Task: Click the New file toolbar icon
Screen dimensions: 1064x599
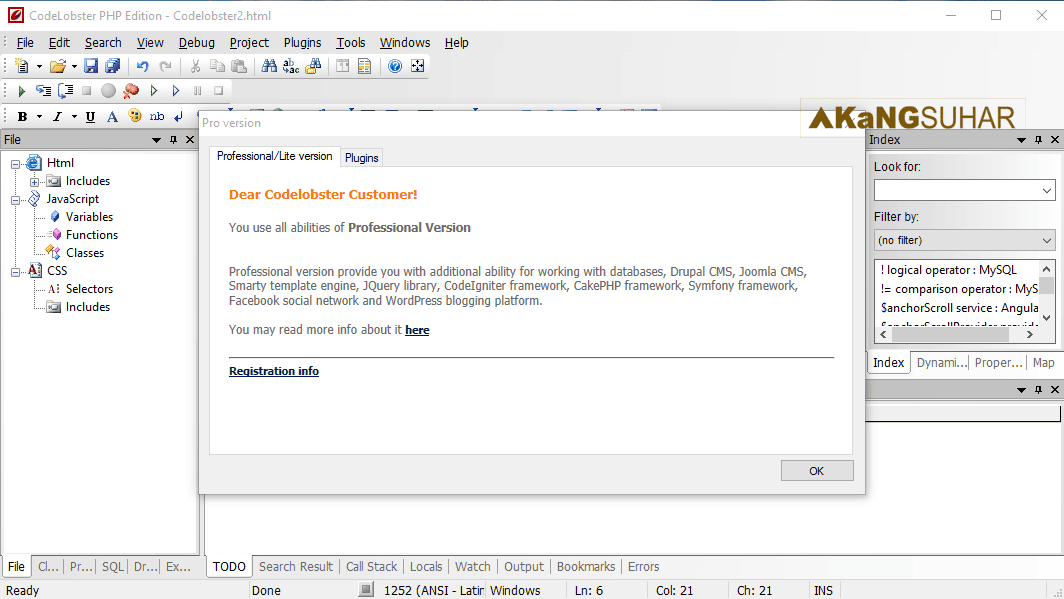Action: (21, 66)
